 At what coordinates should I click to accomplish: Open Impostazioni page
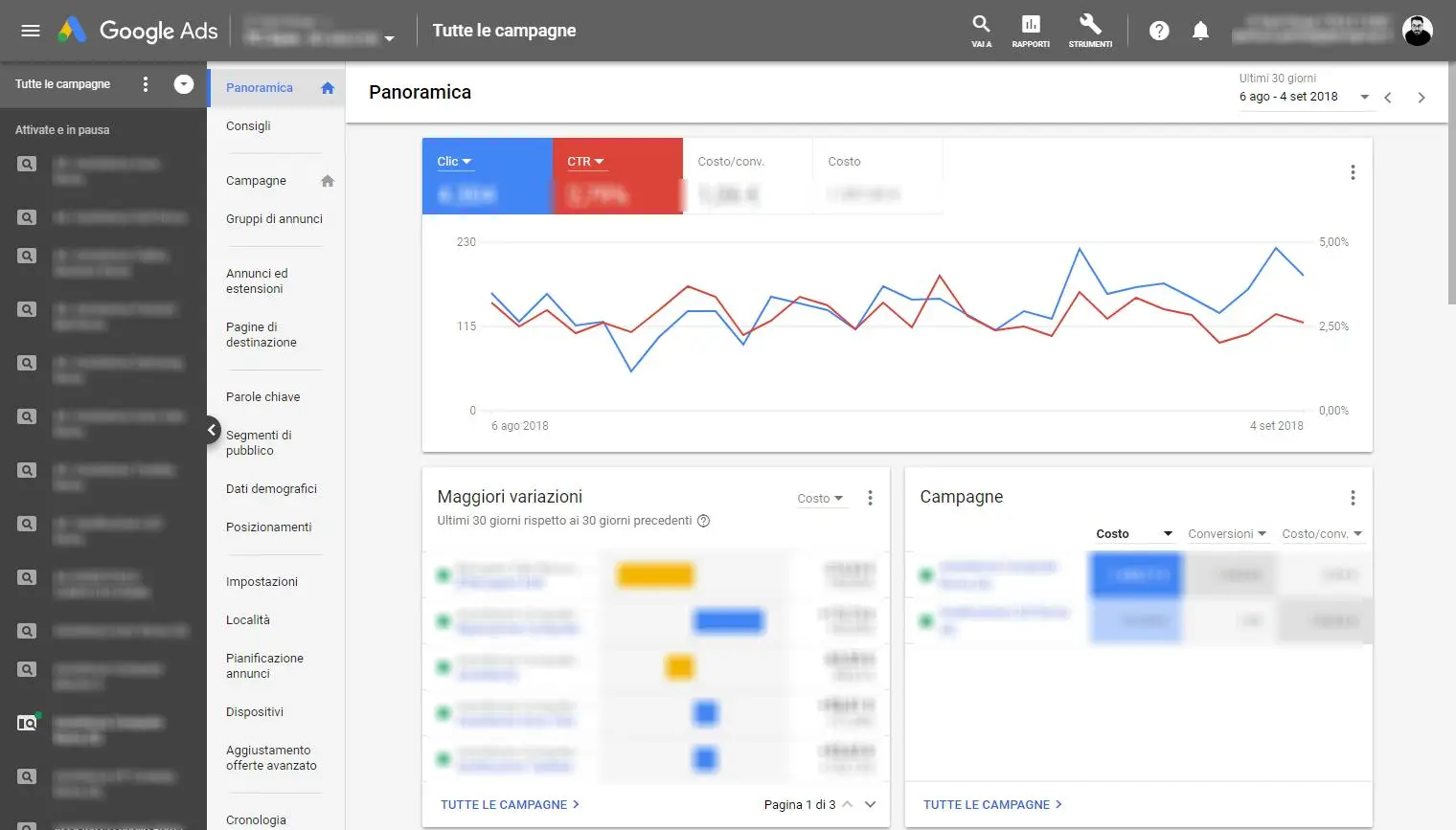click(x=262, y=582)
